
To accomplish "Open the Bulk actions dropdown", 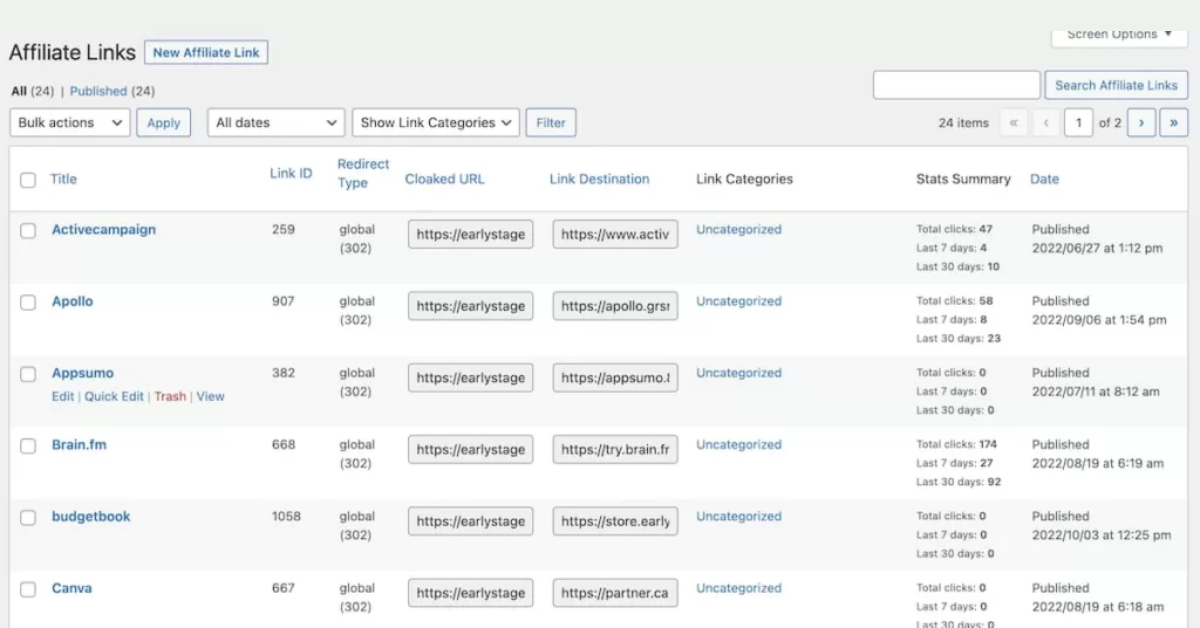I will coord(70,123).
